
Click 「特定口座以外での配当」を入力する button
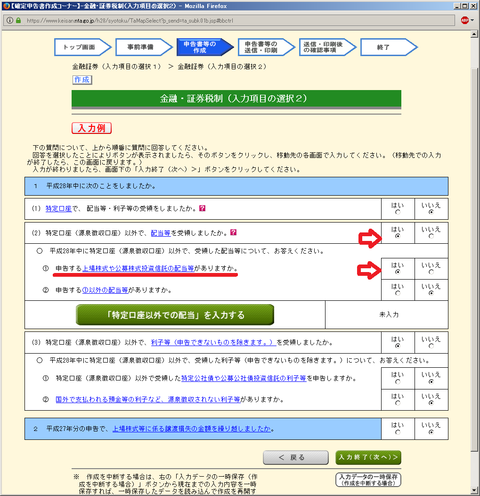[175, 315]
